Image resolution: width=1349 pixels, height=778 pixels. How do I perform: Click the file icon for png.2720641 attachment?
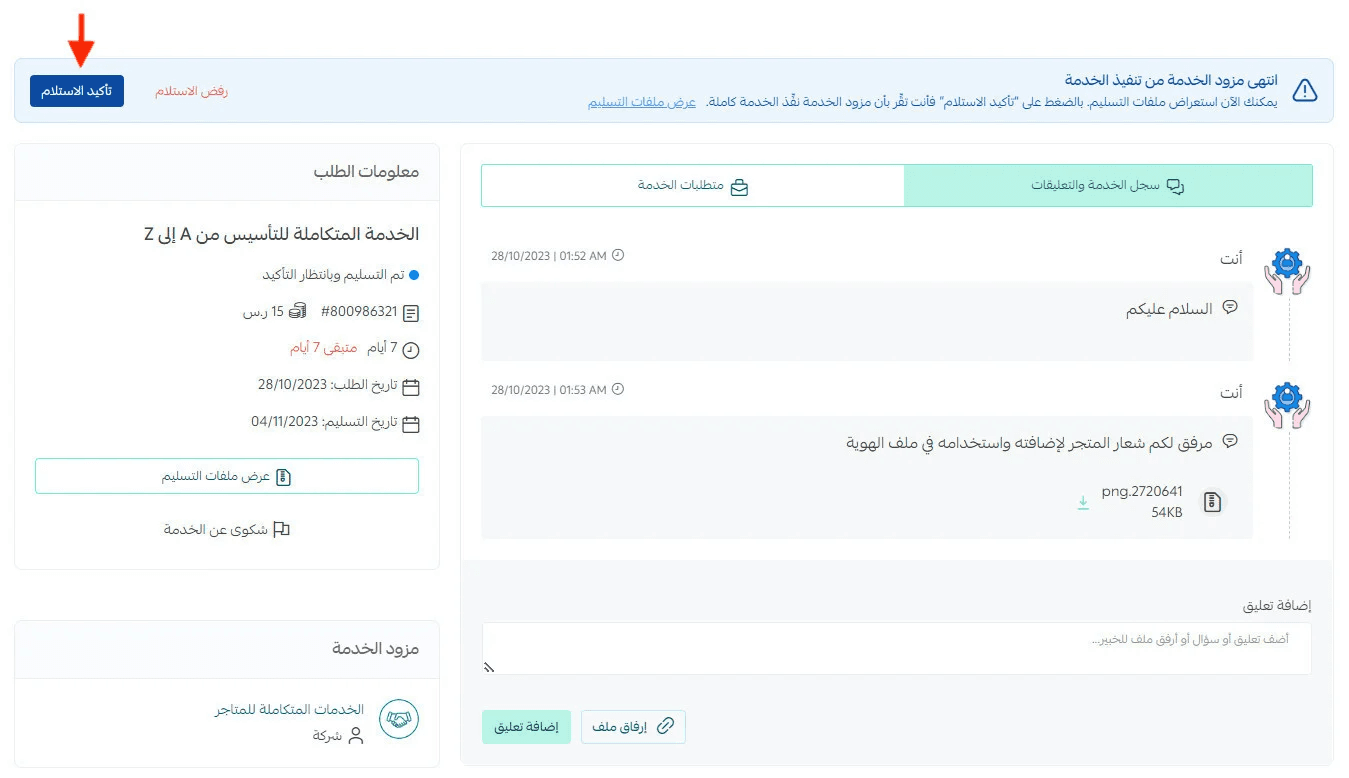[x=1212, y=502]
